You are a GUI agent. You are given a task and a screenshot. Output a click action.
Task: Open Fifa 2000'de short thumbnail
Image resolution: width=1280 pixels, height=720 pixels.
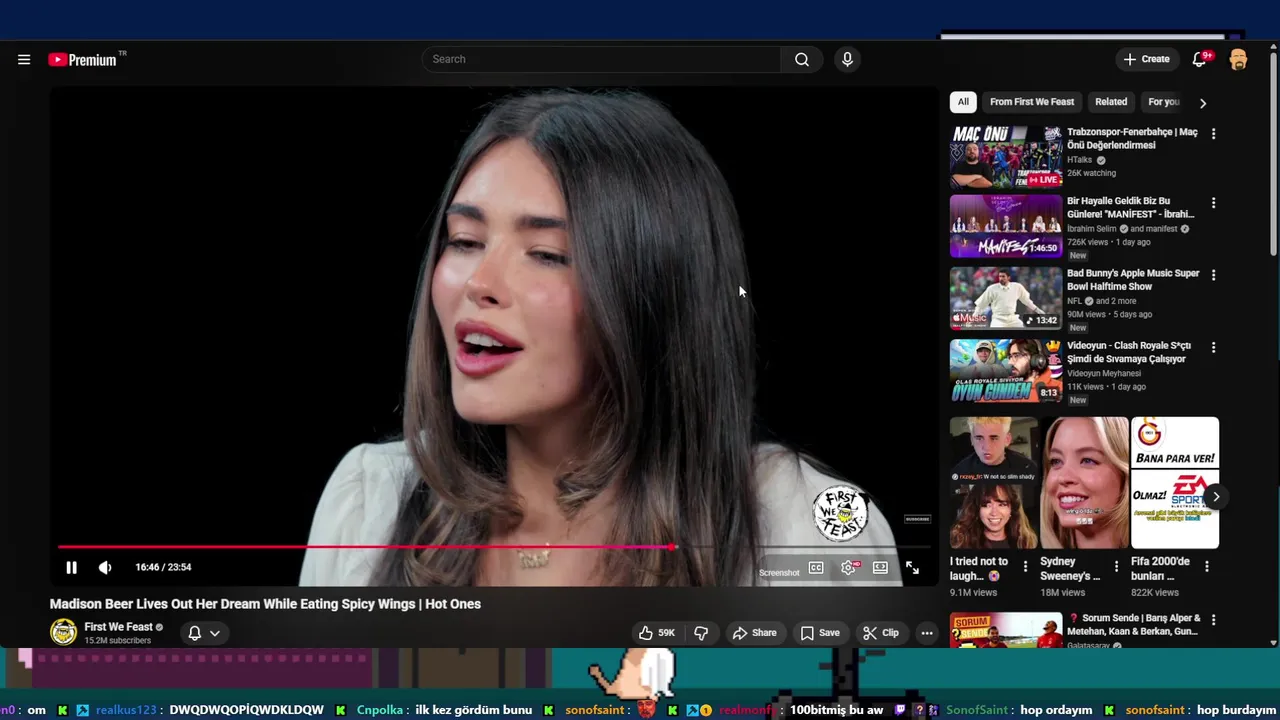click(1175, 483)
